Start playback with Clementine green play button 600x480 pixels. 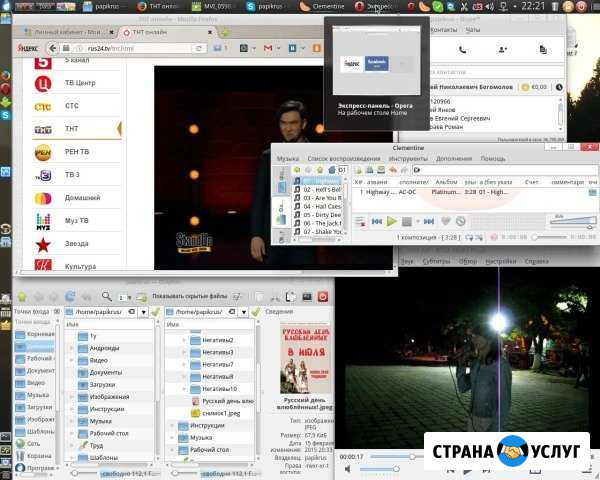pos(391,221)
